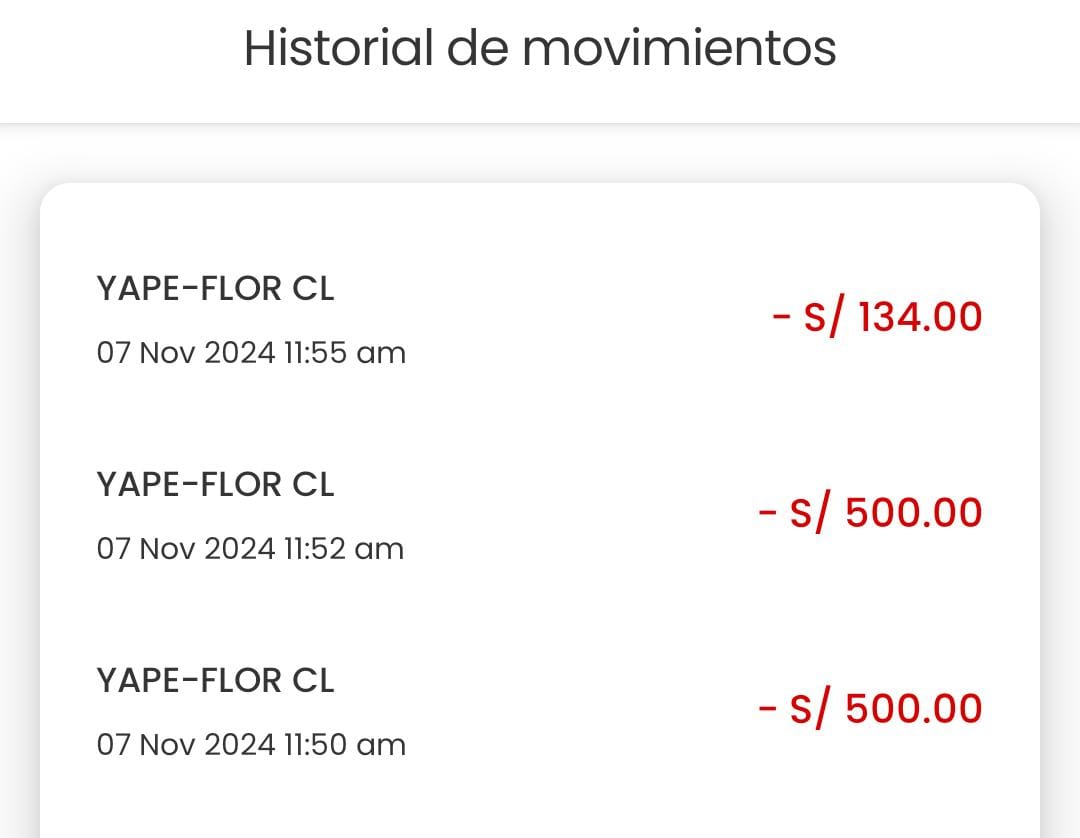The height and width of the screenshot is (838, 1080).
Task: Select YAPE-FLOR CL name above 11:52 am
Action: (215, 485)
